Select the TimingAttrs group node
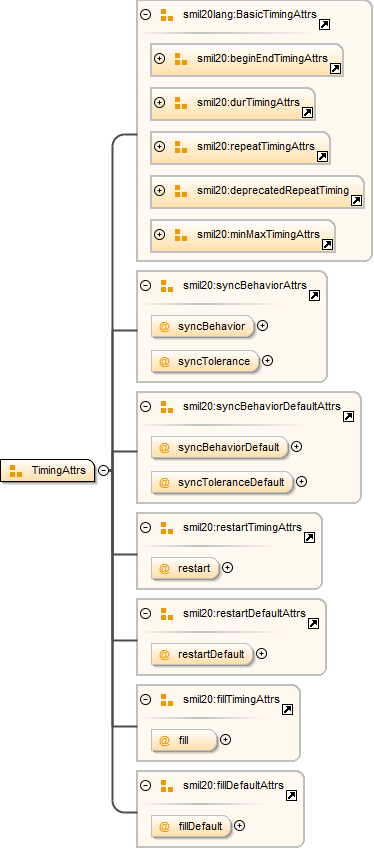The width and height of the screenshot is (374, 849). point(47,471)
